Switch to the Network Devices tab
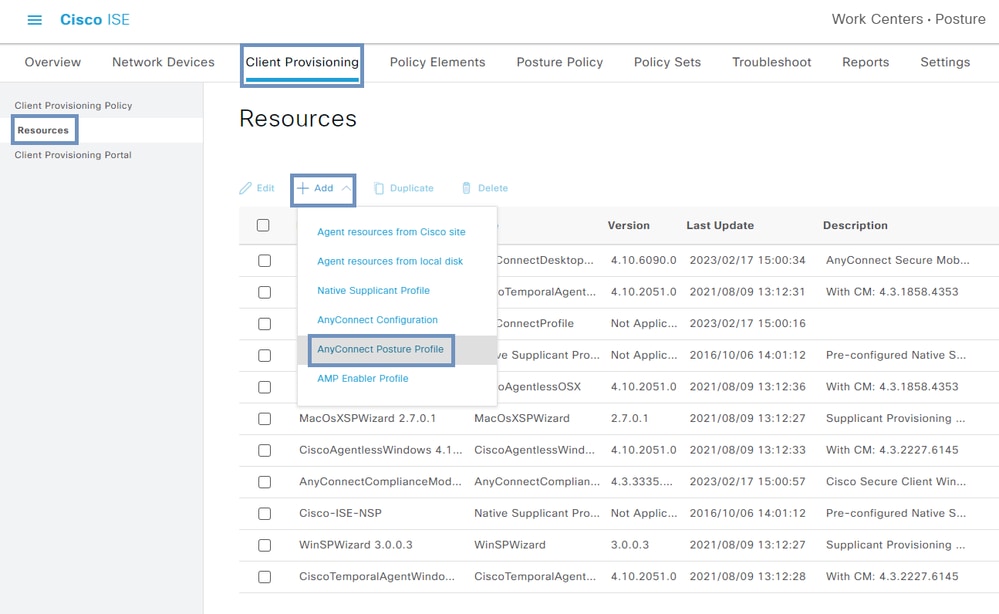Screen dimensions: 999x614 point(163,62)
